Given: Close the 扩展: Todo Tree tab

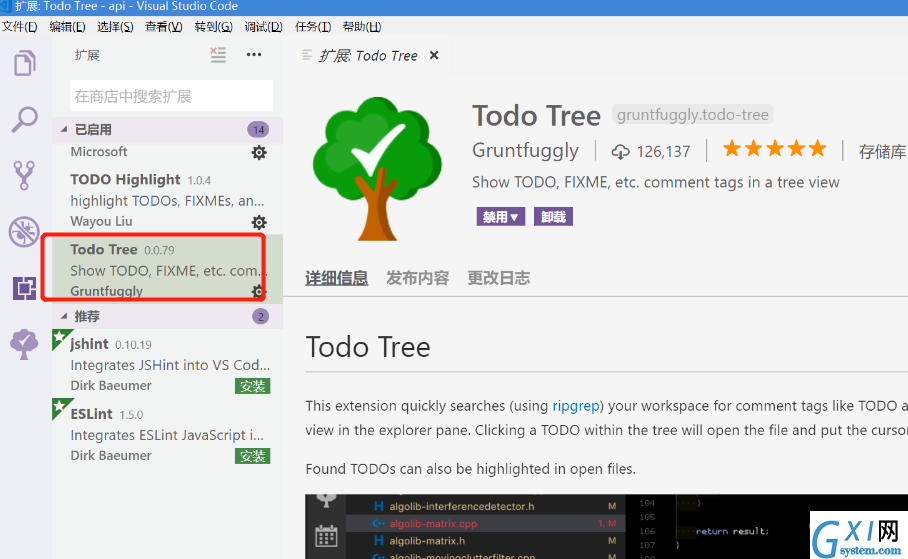Looking at the screenshot, I should coord(434,55).
